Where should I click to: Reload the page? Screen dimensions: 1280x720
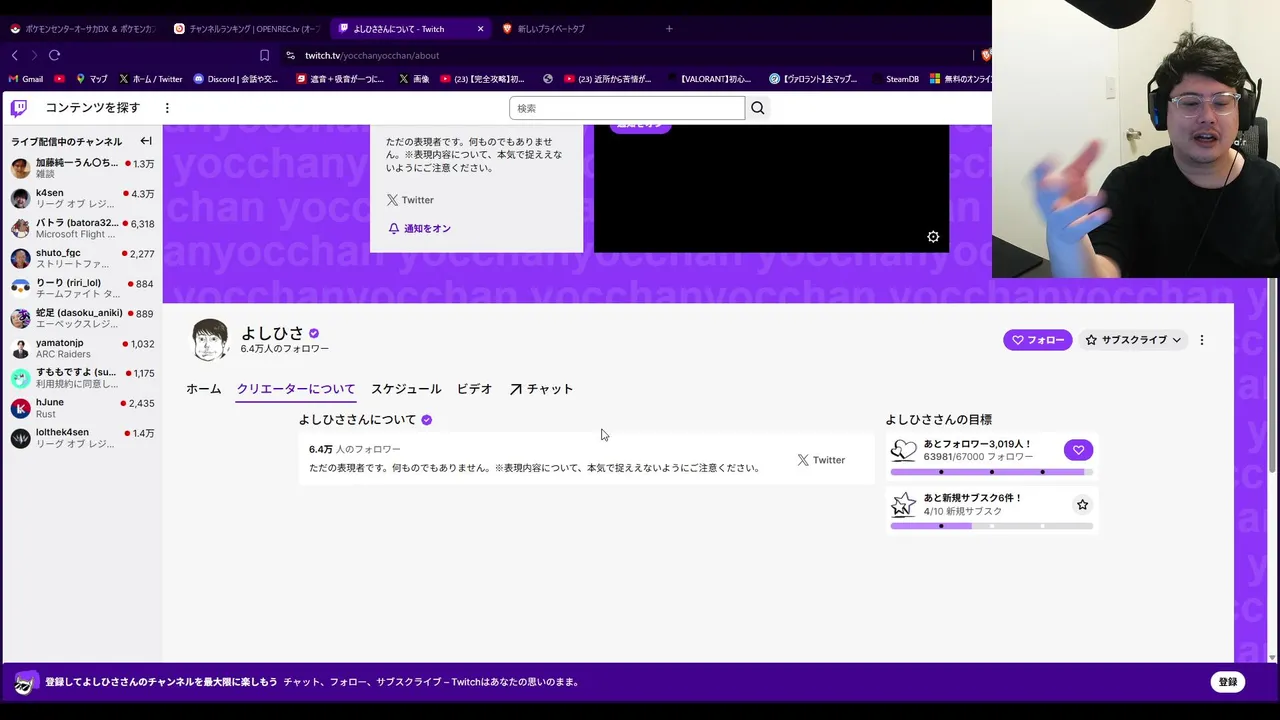coord(54,55)
